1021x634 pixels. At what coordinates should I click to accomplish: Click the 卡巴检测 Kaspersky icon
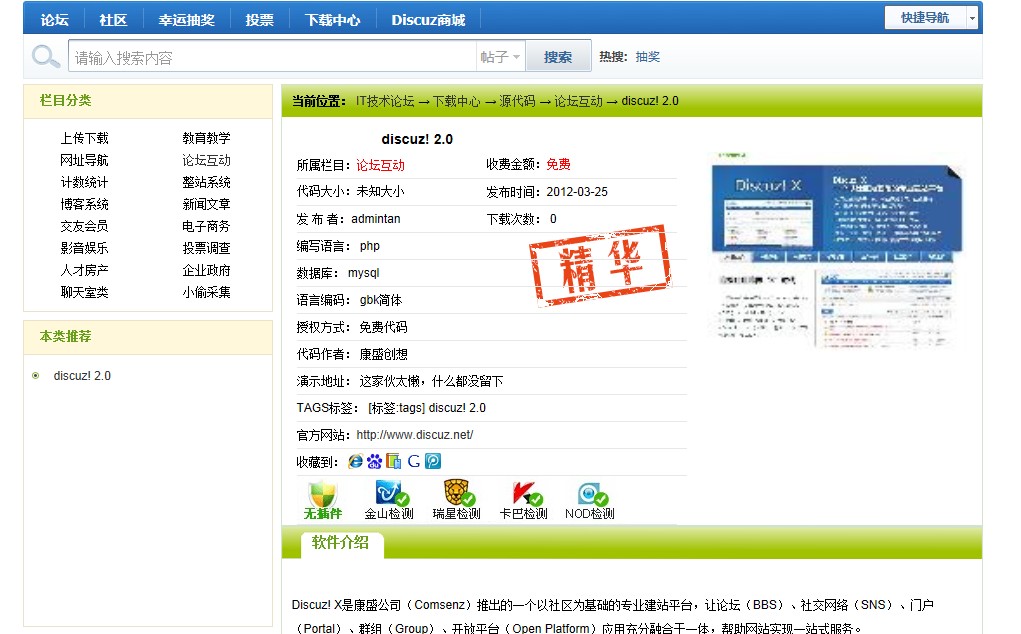tap(526, 493)
